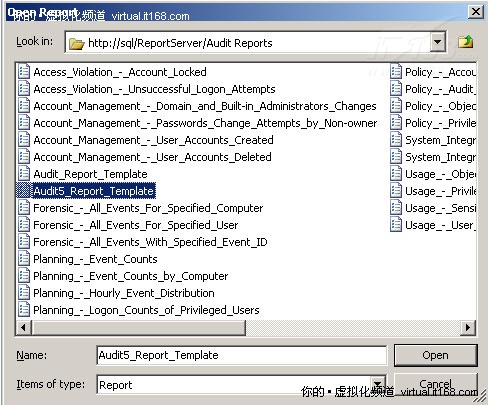Click the scroll right arrow of file list
488x405 pixels.
[468, 328]
